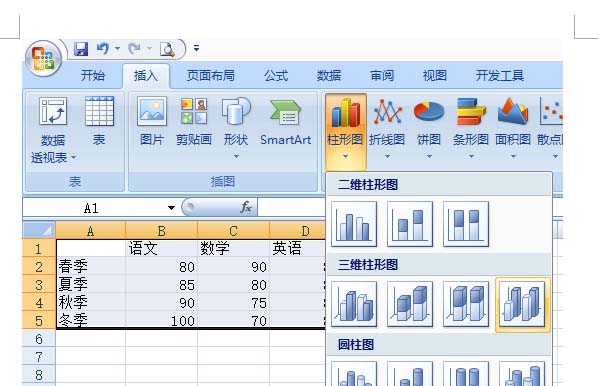Go to the 公式 tab
The width and height of the screenshot is (610, 386).
[x=276, y=75]
